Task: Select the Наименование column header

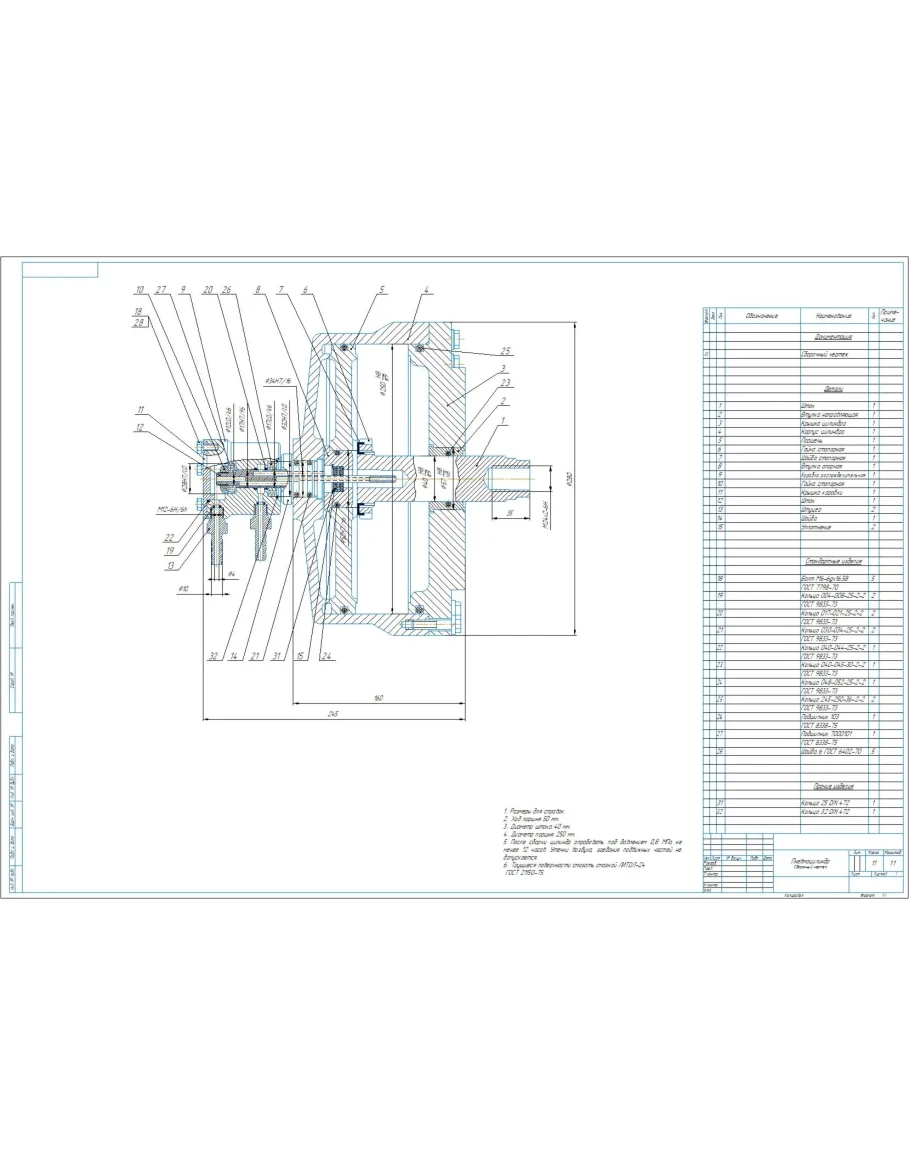Action: coord(832,315)
